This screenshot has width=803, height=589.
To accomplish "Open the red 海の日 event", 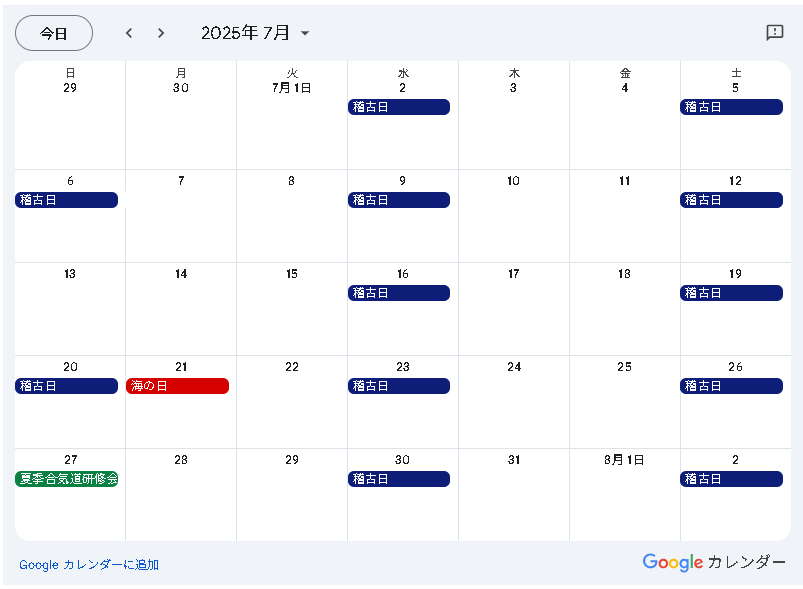I will 177,386.
